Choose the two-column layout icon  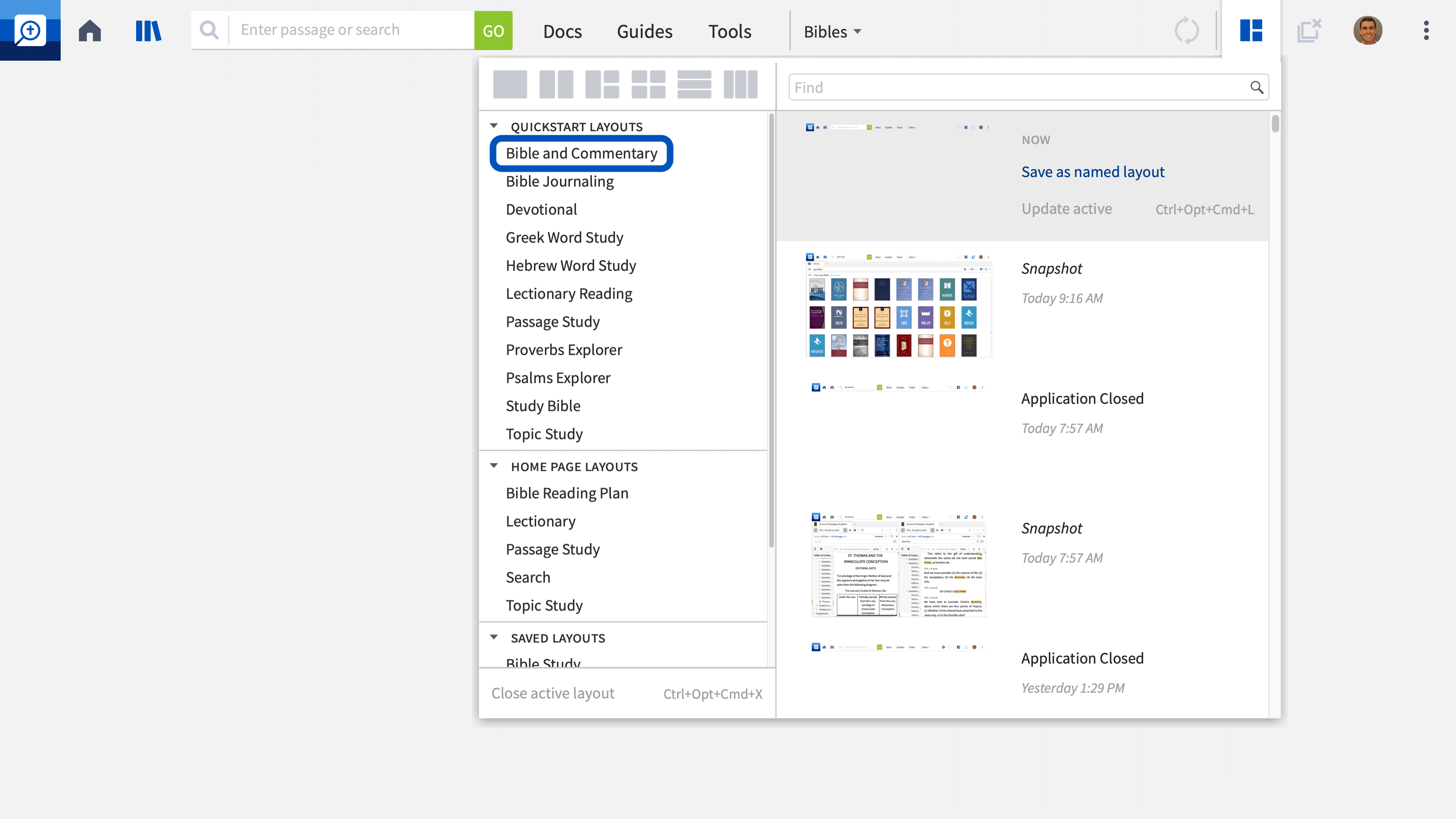pos(555,85)
